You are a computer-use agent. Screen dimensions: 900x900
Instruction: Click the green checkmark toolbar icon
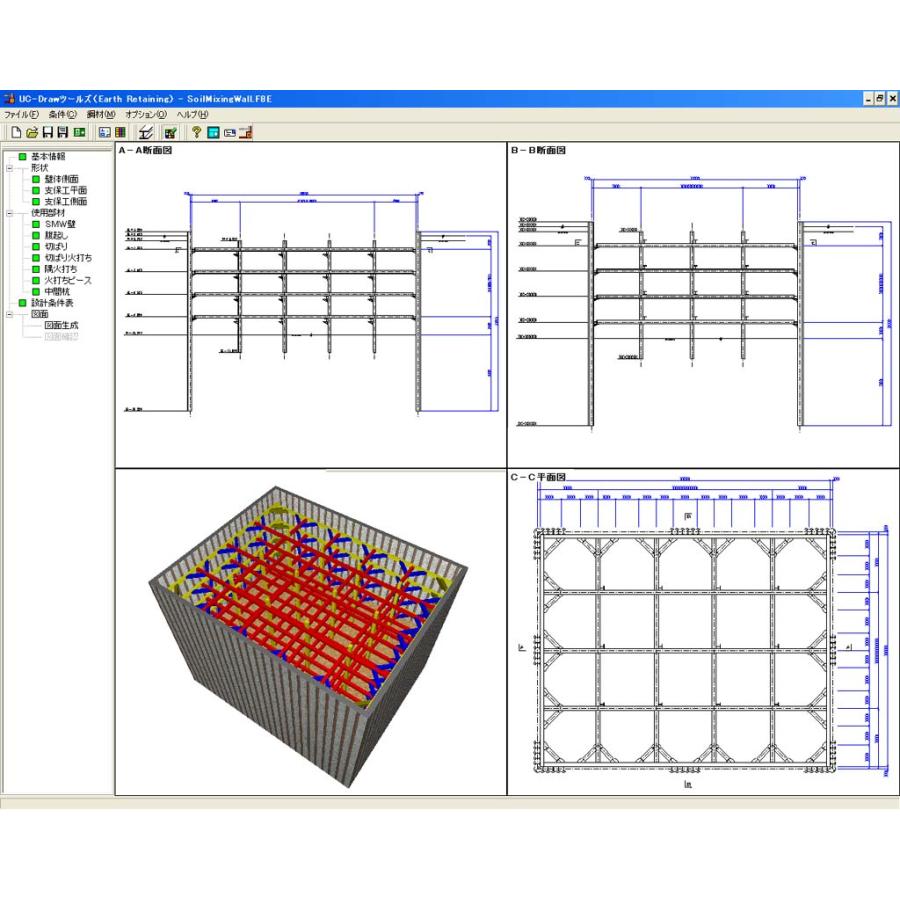coord(170,133)
